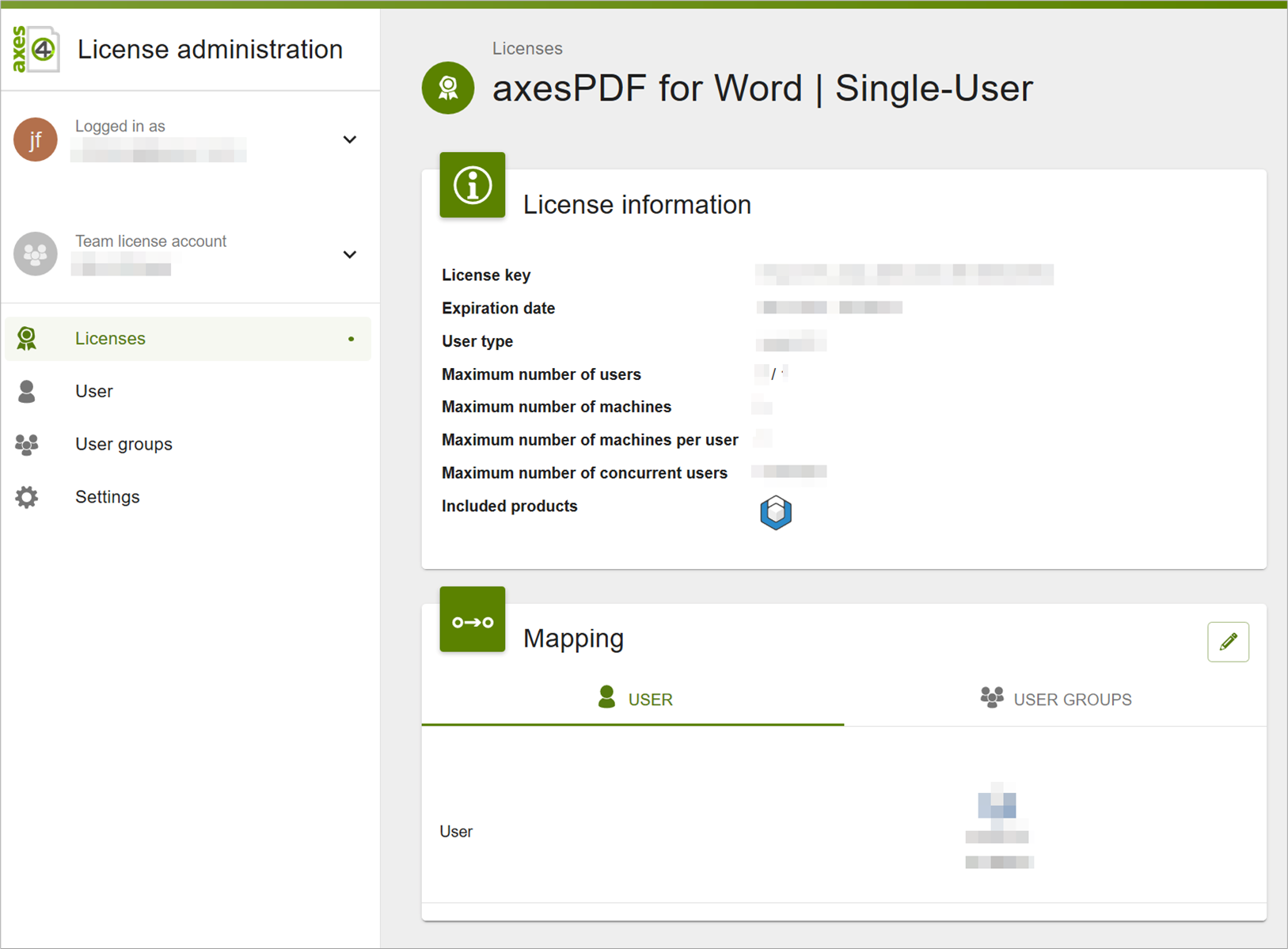Screen dimensions: 1288x949
Task: Click the Included products label
Action: (x=510, y=506)
